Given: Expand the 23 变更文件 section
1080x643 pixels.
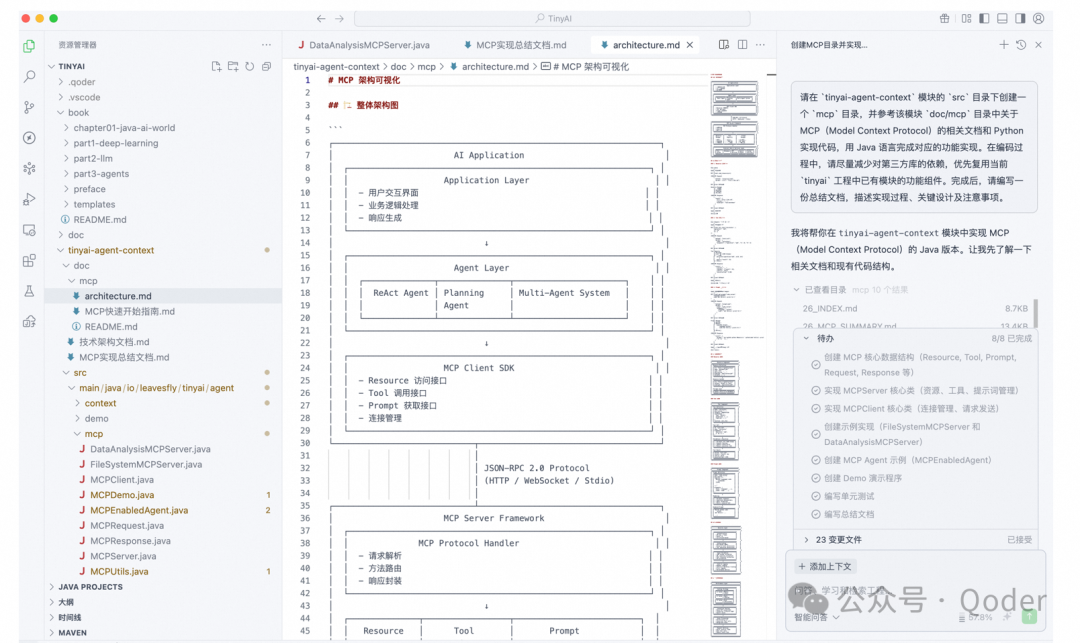Looking at the screenshot, I should click(x=838, y=540).
